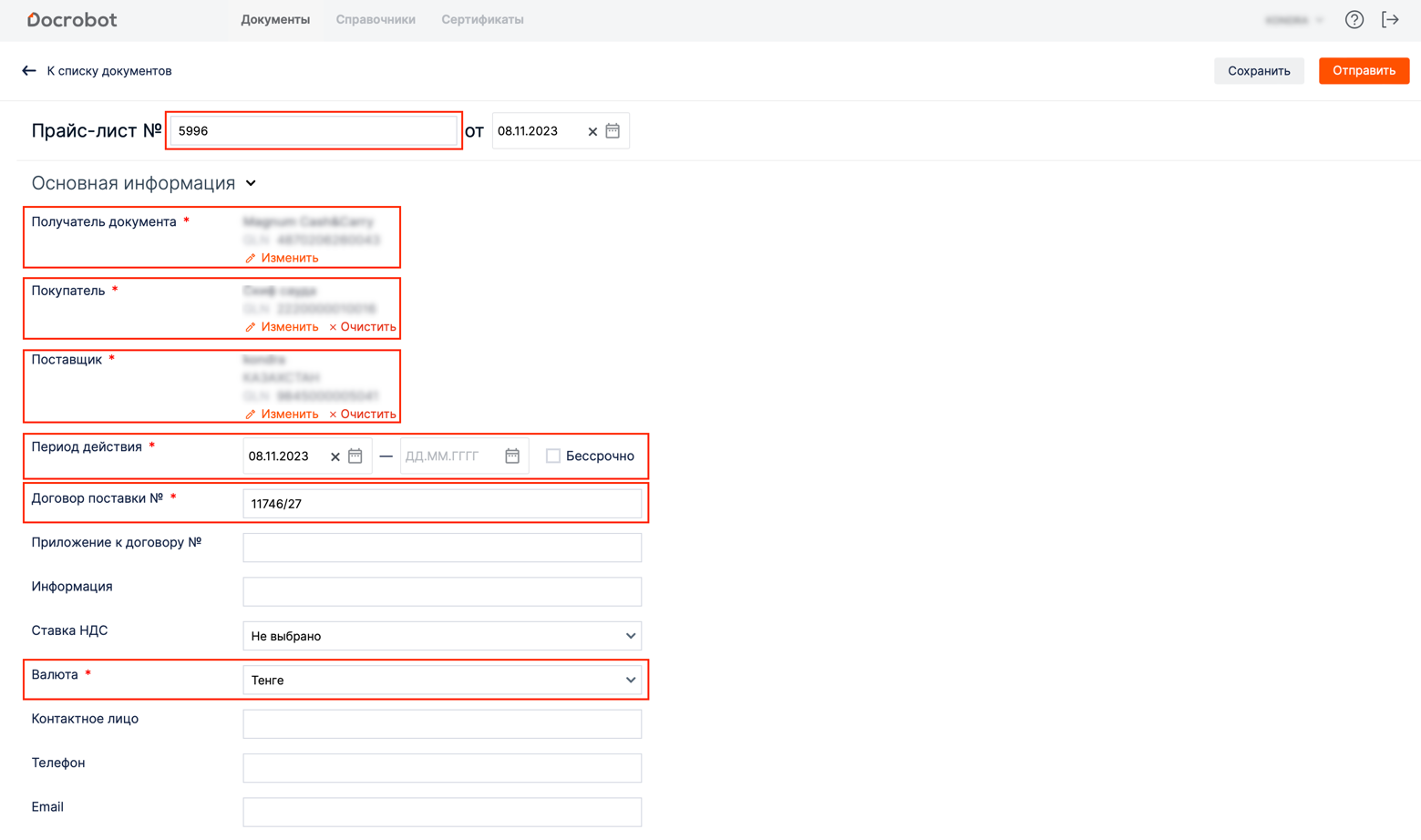Open calendar for price list date
Screen dimensions: 1421x840
(613, 131)
